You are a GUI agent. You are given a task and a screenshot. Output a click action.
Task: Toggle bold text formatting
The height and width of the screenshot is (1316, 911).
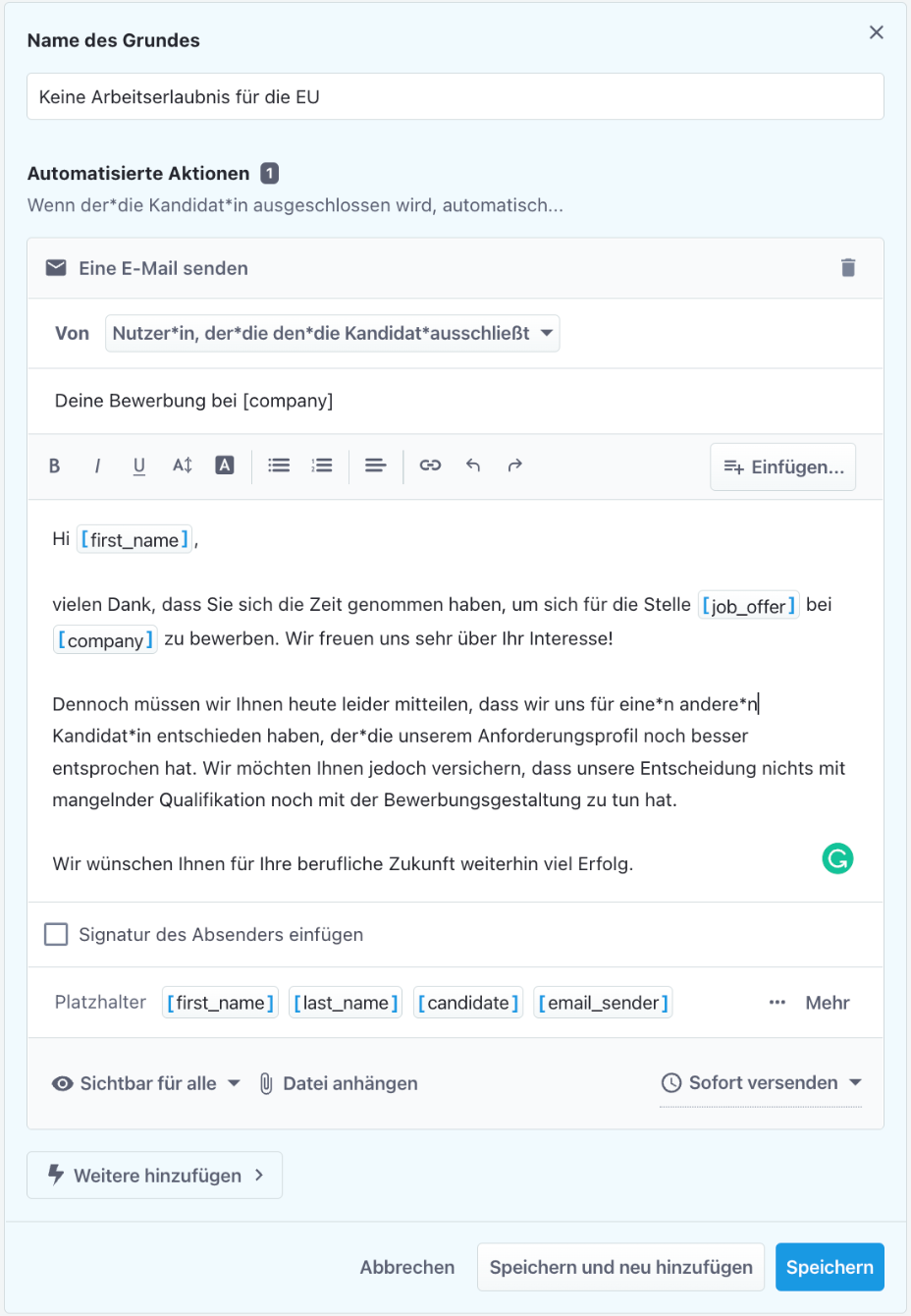55,466
